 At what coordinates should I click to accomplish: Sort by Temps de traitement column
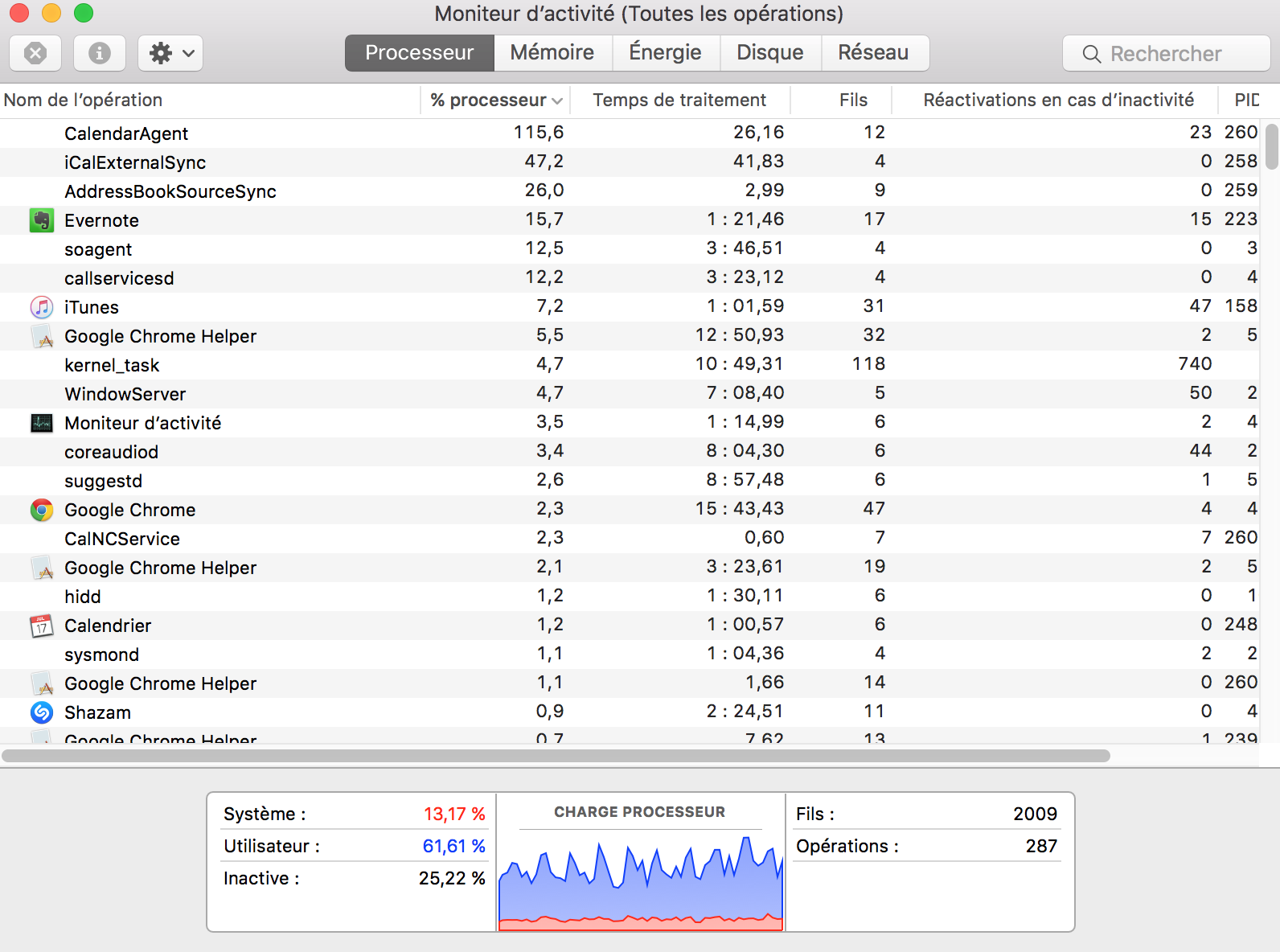pos(680,101)
